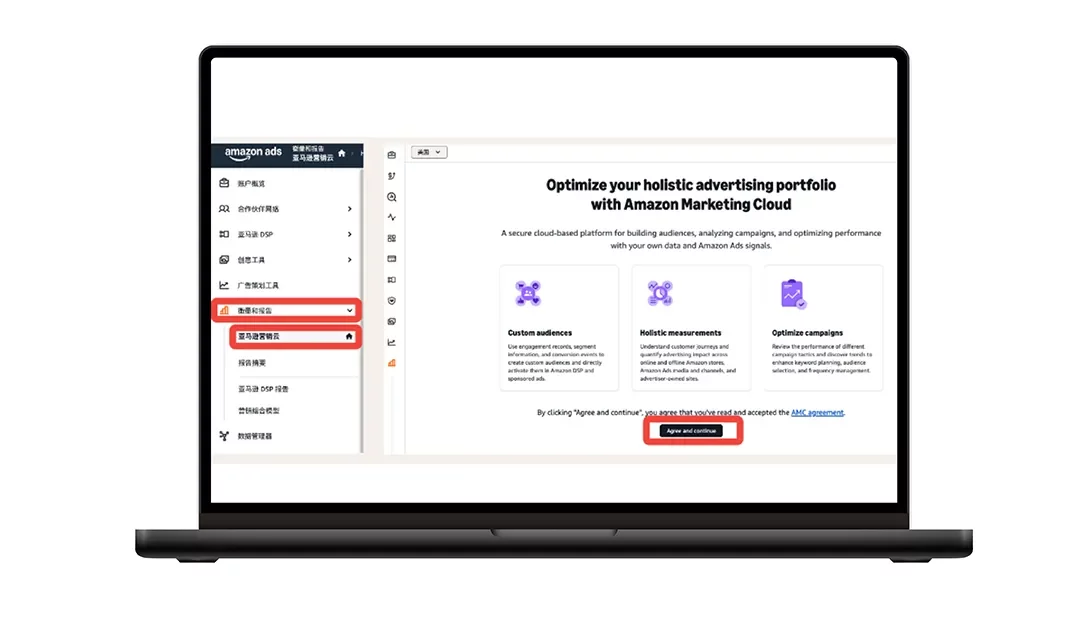Click the Amazon Ads logo

pyautogui.click(x=253, y=153)
